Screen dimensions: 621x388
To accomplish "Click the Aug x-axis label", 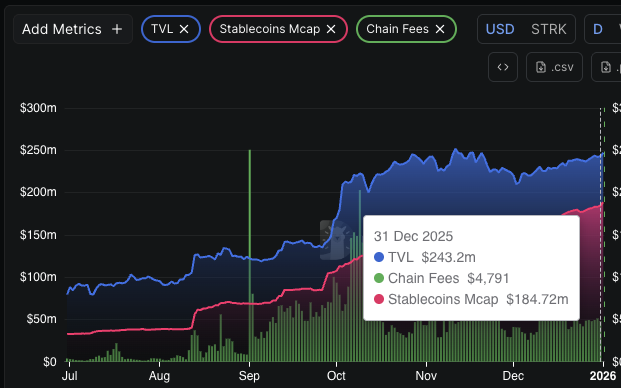I will [x=159, y=376].
